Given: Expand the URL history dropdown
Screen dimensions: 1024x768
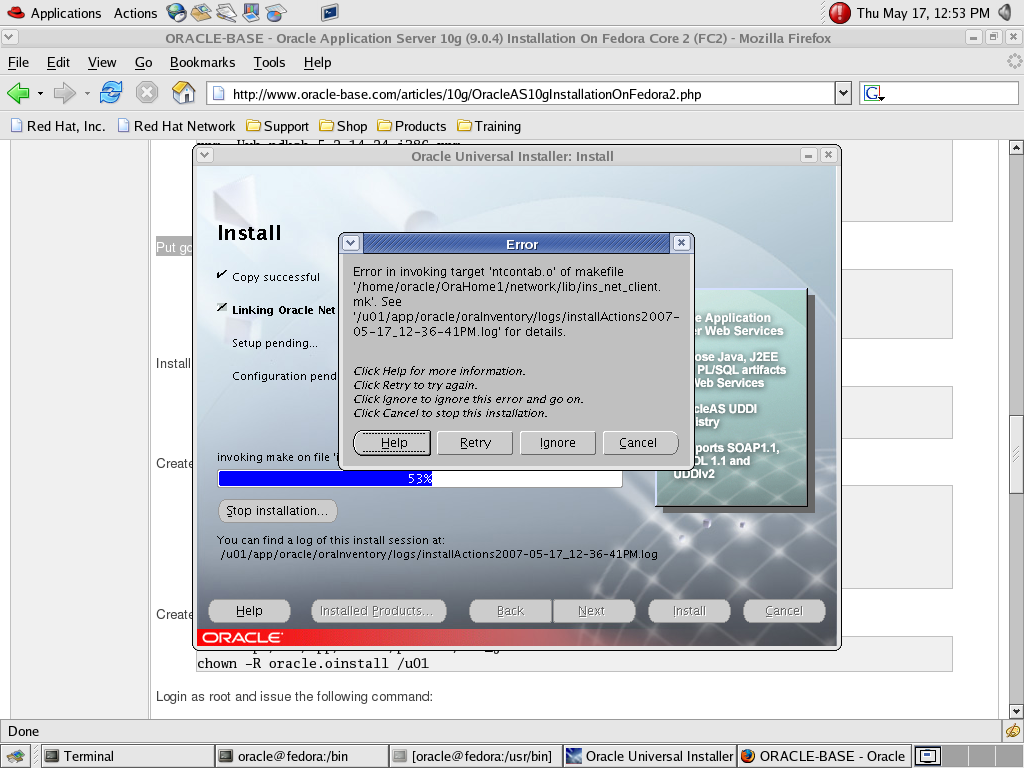Looking at the screenshot, I should click(842, 94).
